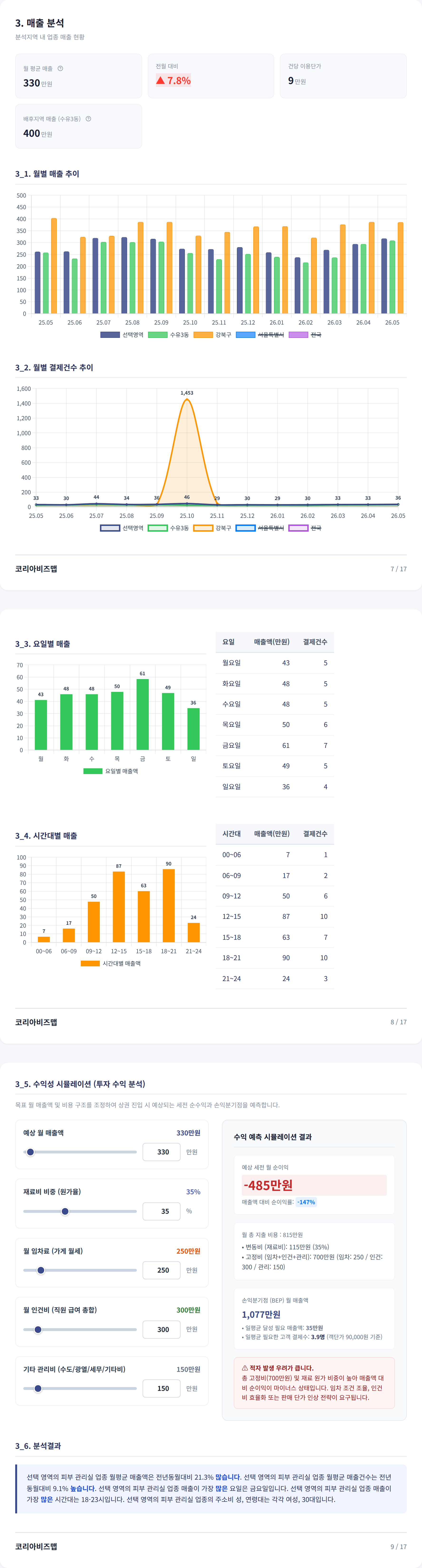Image resolution: width=422 pixels, height=1568 pixels.
Task: Focus the 기타 관리비 input showing 150
Action: 161,1389
